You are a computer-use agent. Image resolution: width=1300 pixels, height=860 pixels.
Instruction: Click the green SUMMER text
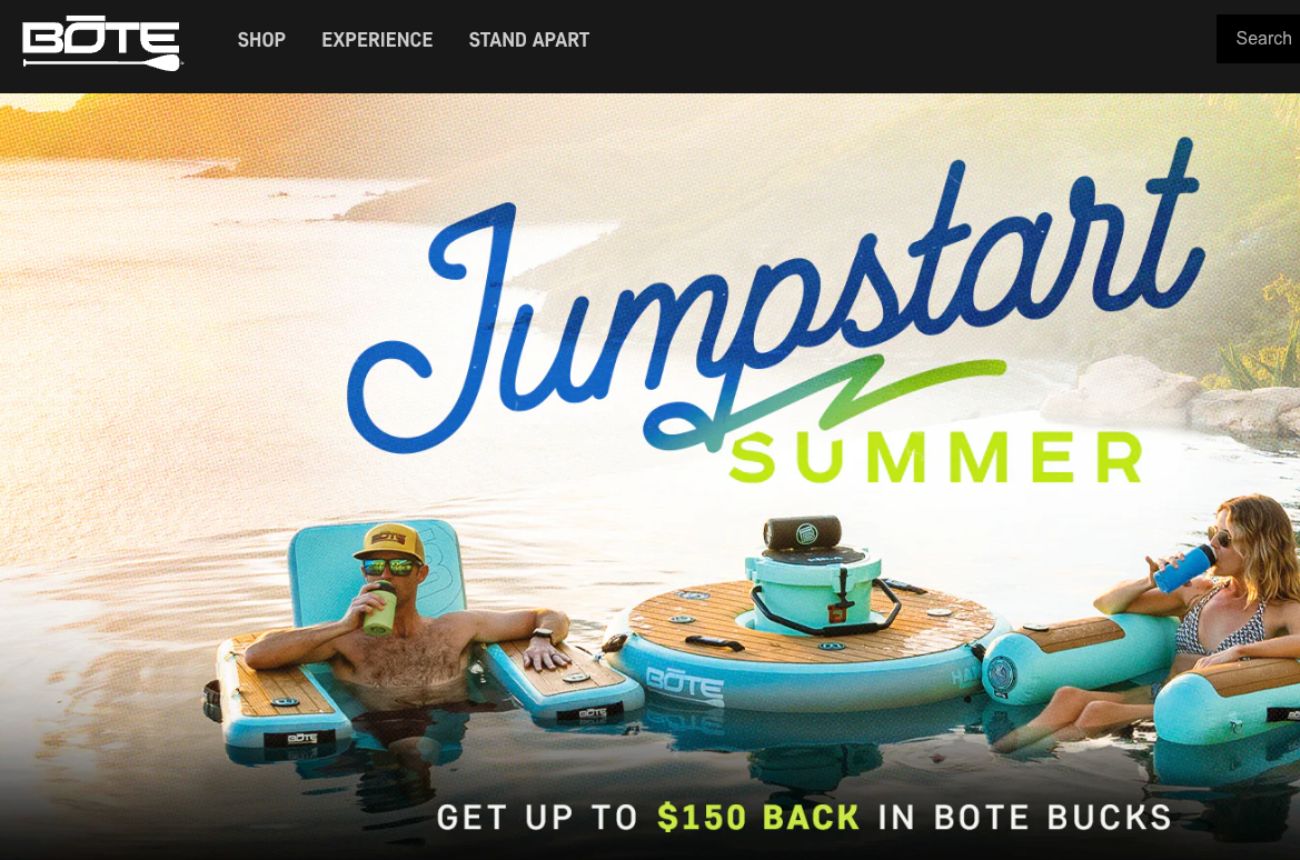click(x=936, y=457)
